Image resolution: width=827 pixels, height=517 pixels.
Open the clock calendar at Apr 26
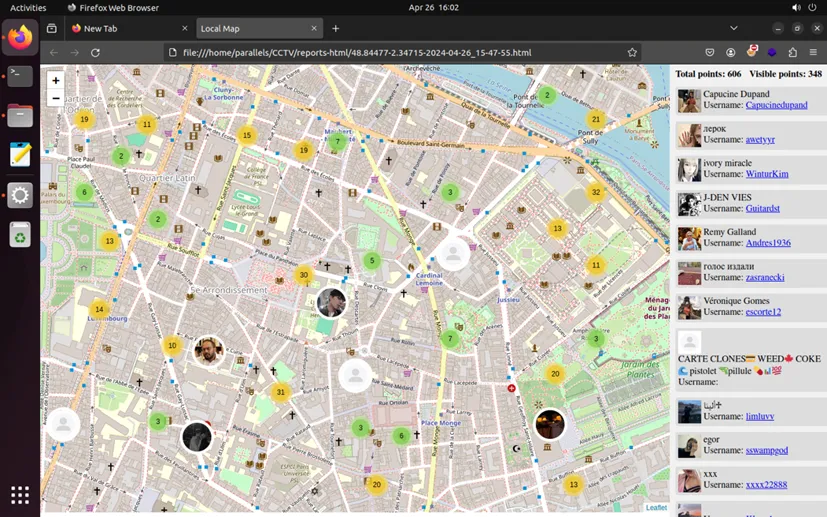point(433,7)
